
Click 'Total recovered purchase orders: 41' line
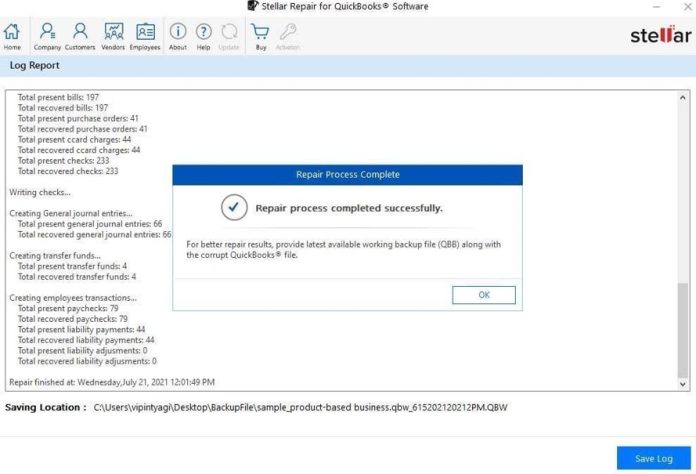pyautogui.click(x=83, y=129)
